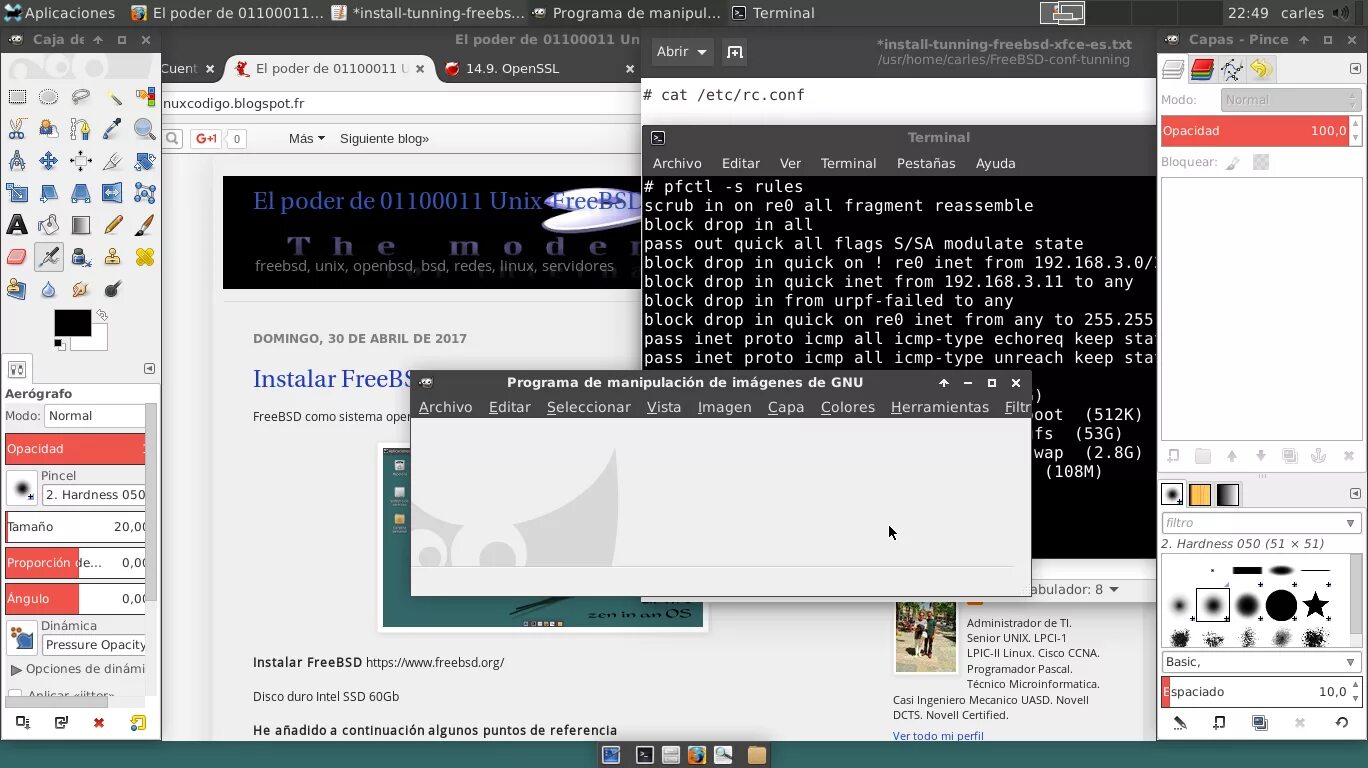
Task: Open the Modo dropdown in tool options
Action: [95, 416]
